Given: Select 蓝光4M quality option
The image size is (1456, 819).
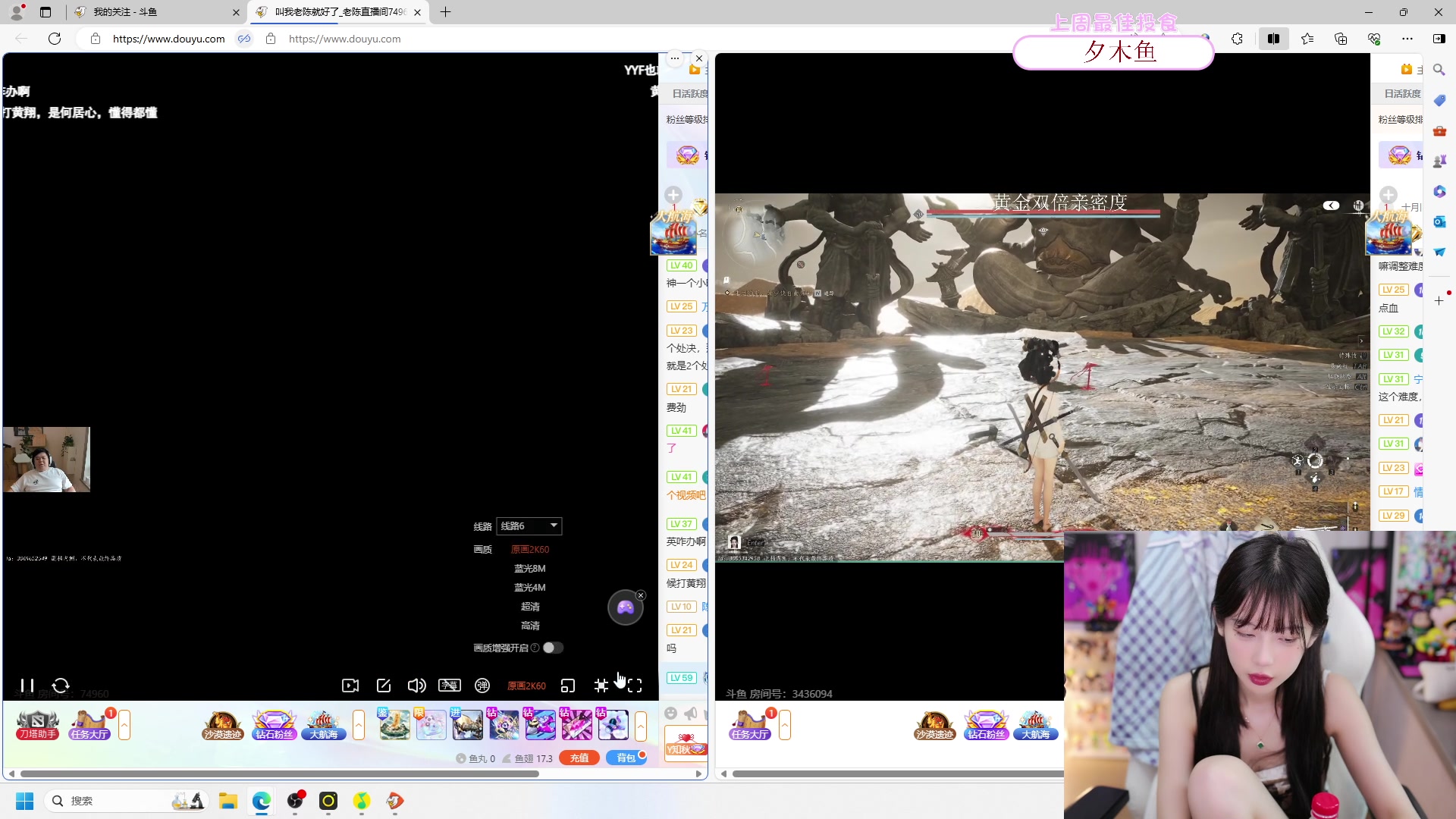Looking at the screenshot, I should [529, 588].
